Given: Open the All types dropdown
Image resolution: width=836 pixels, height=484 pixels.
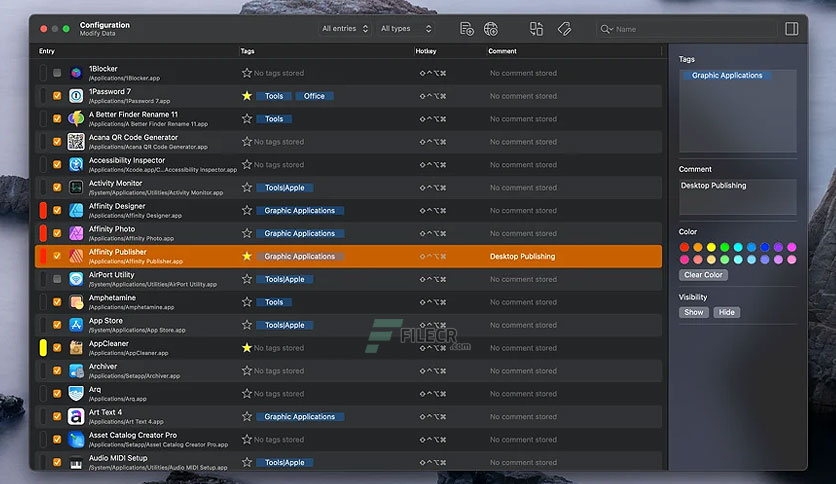Looking at the screenshot, I should click(x=406, y=29).
